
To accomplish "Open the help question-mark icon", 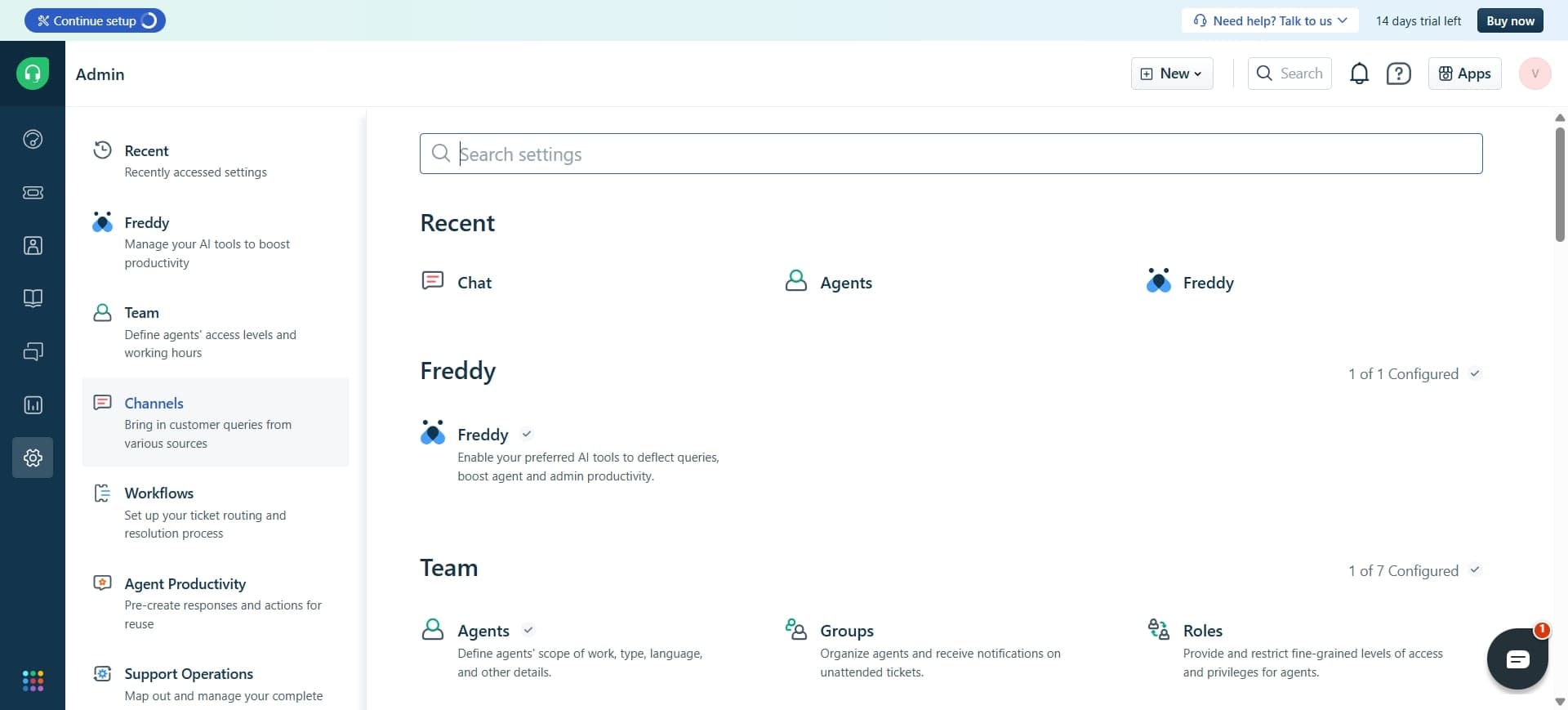I will click(1399, 73).
